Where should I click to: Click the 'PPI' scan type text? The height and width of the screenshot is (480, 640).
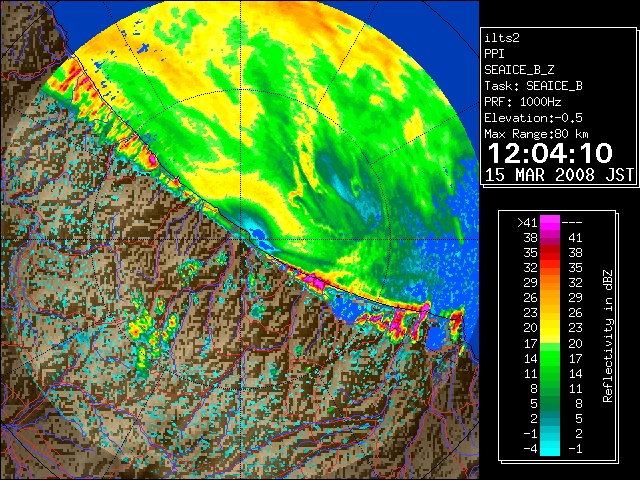(x=494, y=54)
